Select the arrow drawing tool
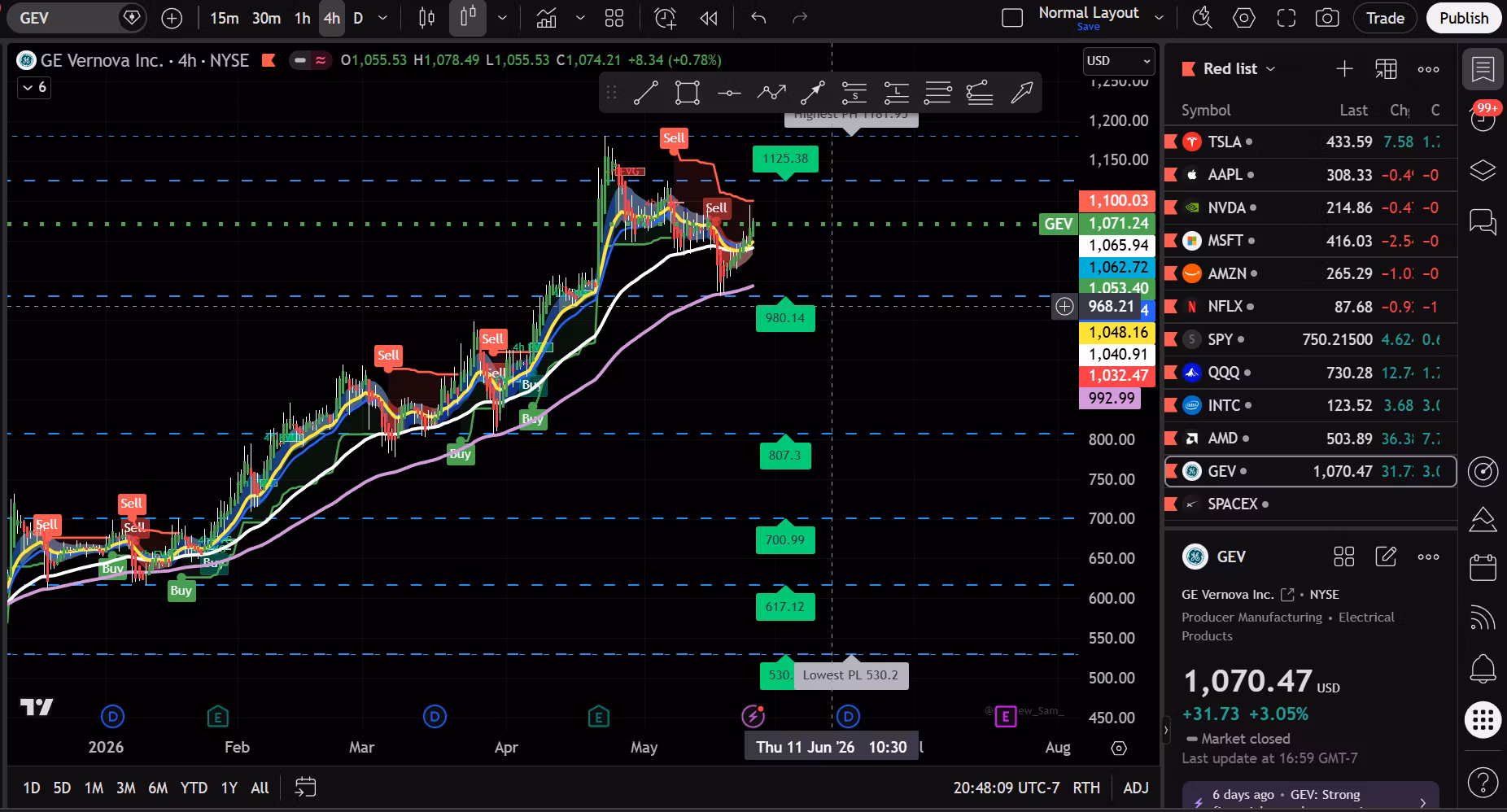The width and height of the screenshot is (1507, 812). pos(813,93)
